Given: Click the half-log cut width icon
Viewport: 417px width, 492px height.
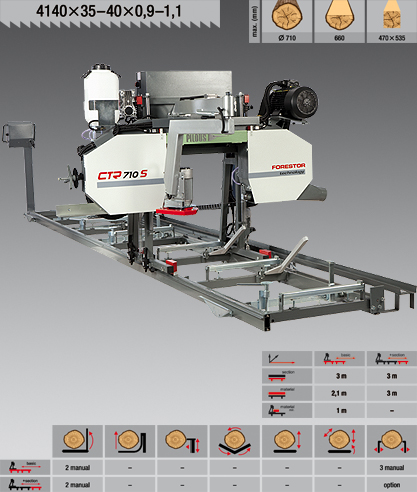Looking at the screenshot, I should [x=339, y=15].
